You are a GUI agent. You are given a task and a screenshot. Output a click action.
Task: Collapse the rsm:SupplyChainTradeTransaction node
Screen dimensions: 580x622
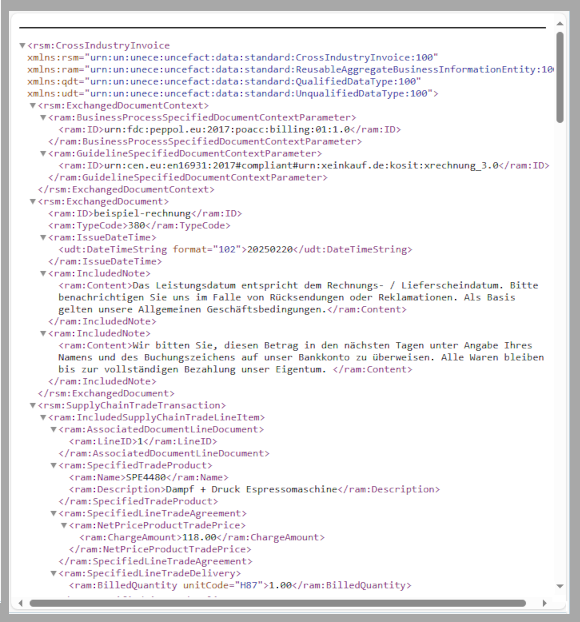pos(33,405)
